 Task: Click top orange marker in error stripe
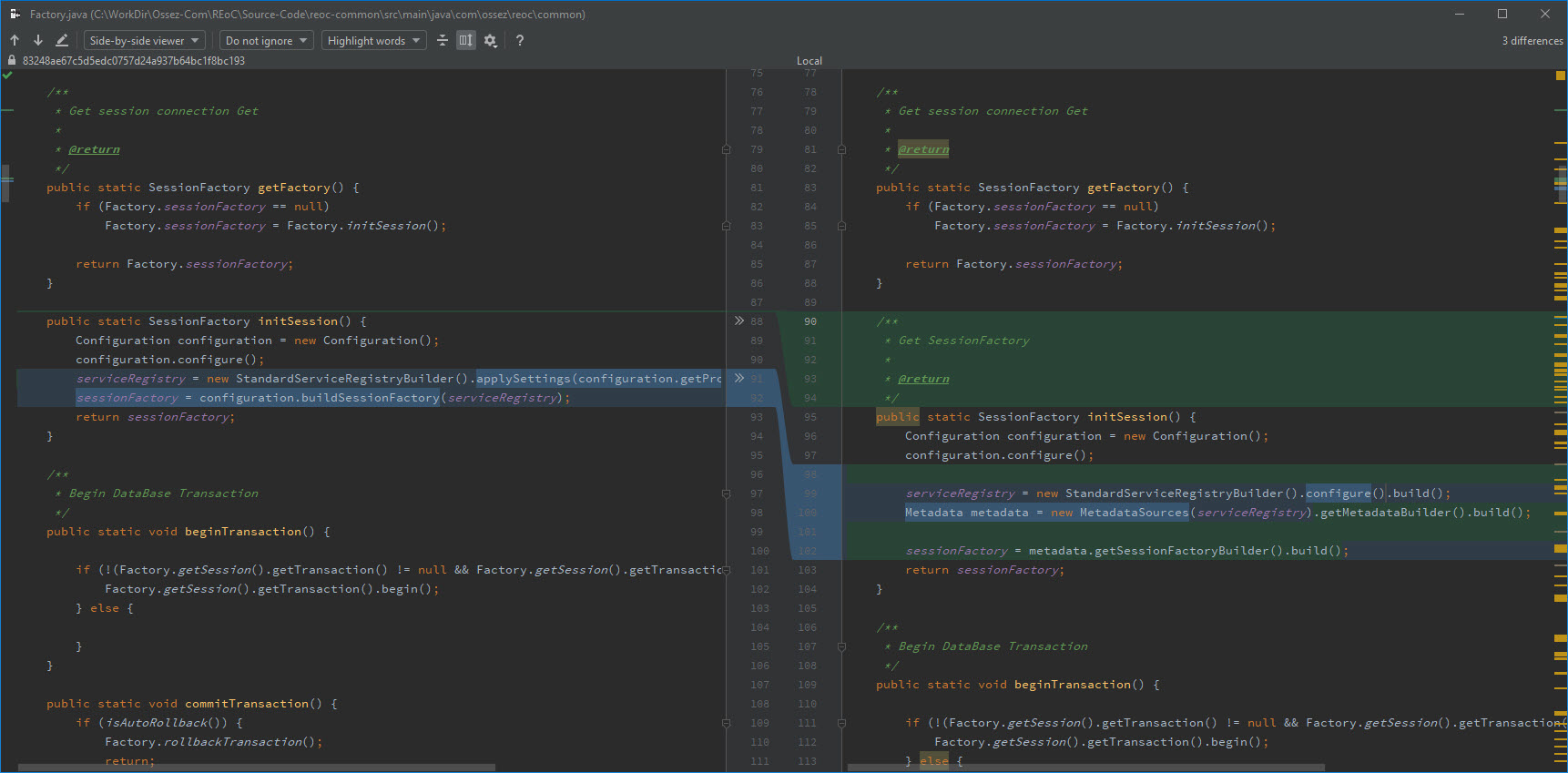coord(1560,76)
